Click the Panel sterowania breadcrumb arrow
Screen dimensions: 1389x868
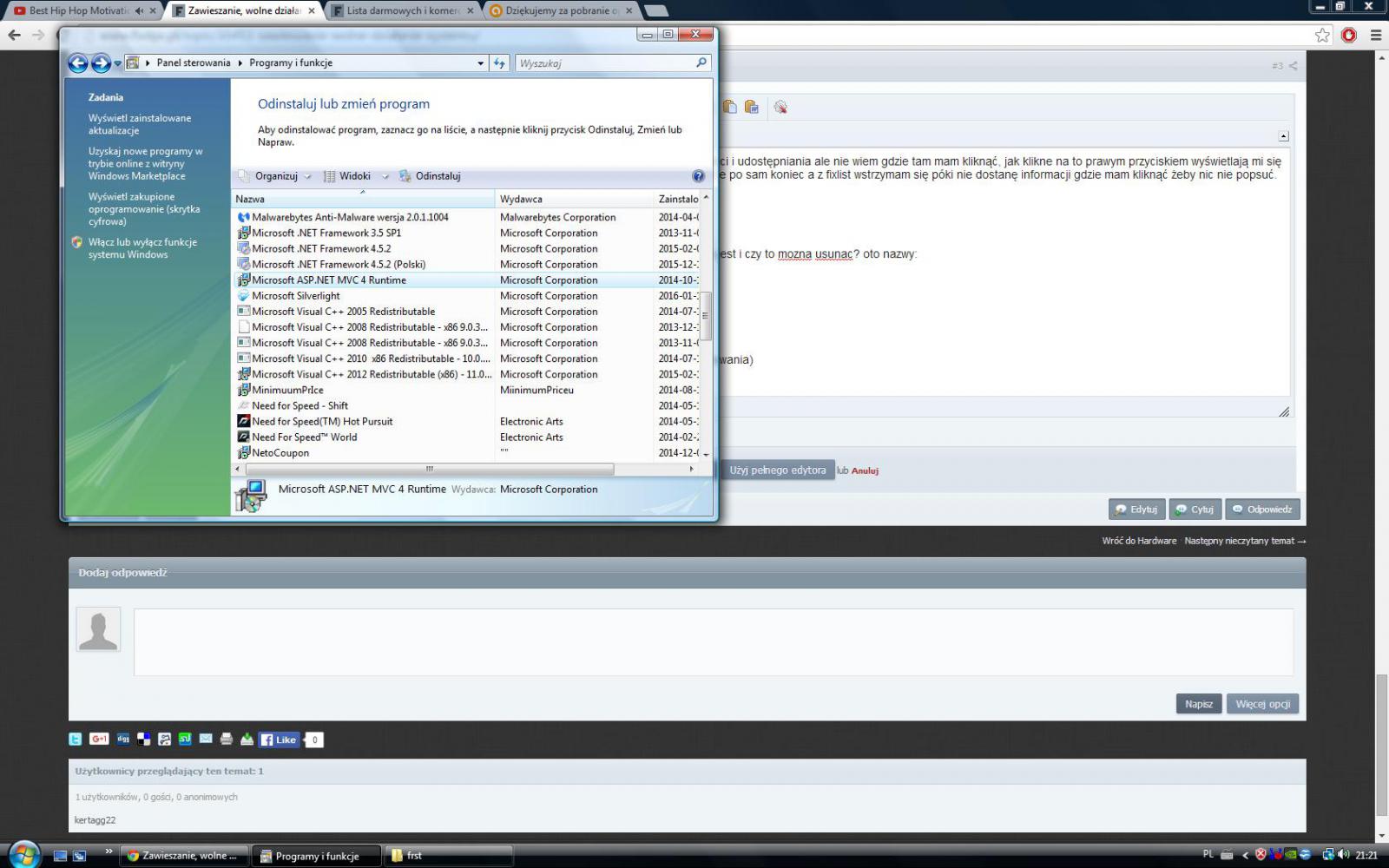(240, 63)
